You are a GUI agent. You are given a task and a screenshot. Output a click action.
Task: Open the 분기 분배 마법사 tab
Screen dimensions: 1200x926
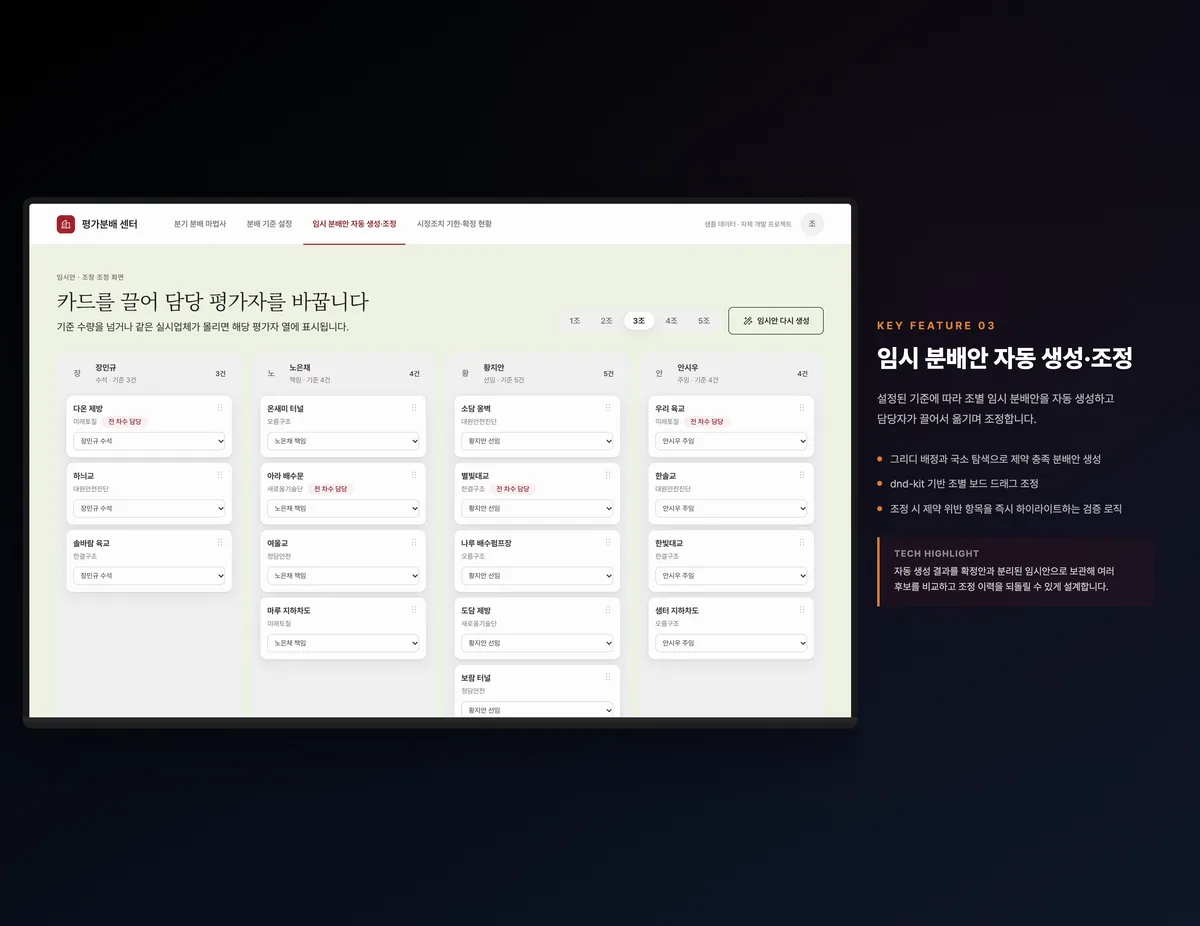(x=200, y=224)
